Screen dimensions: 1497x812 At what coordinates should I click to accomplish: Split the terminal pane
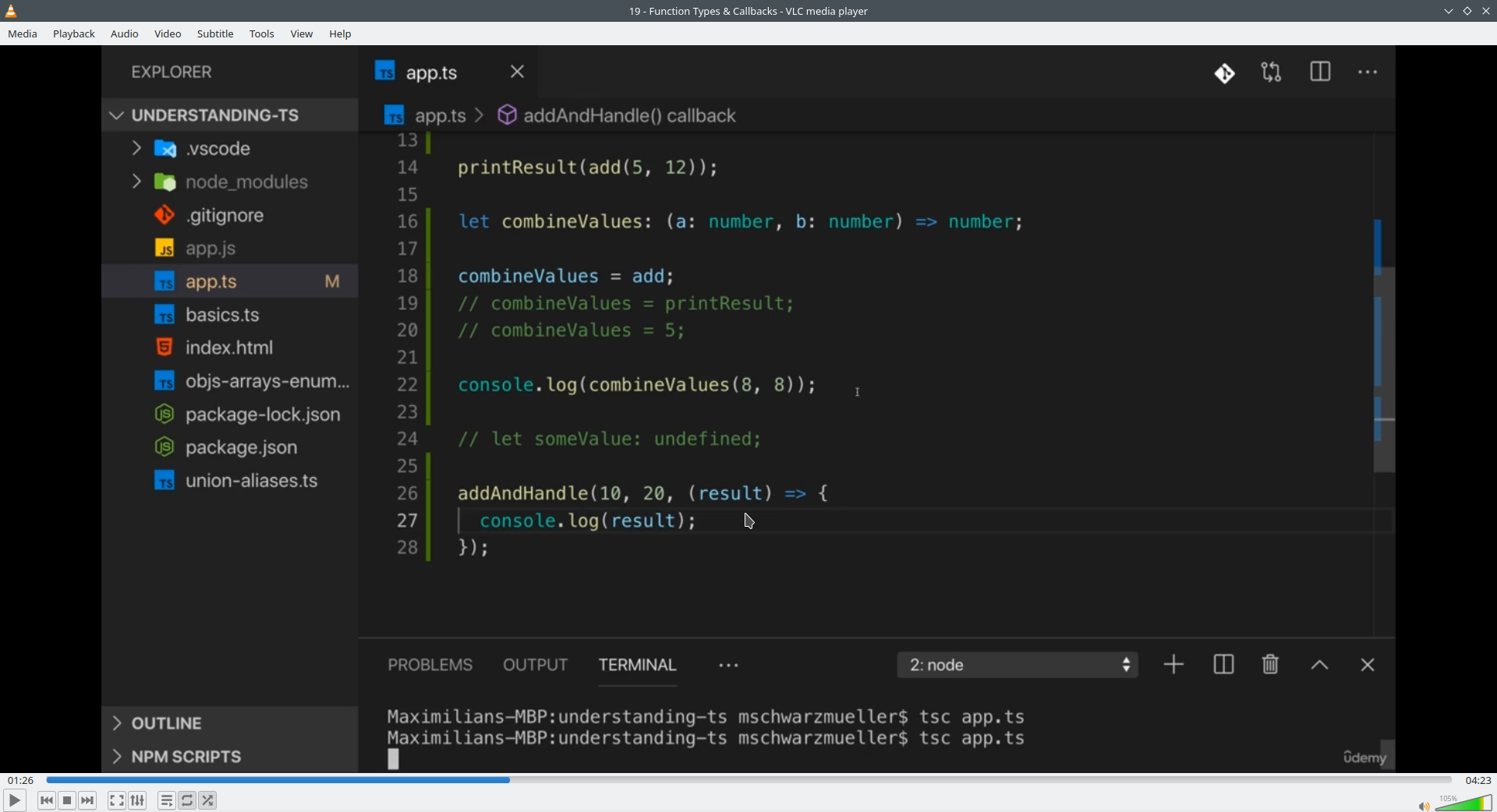[1223, 665]
